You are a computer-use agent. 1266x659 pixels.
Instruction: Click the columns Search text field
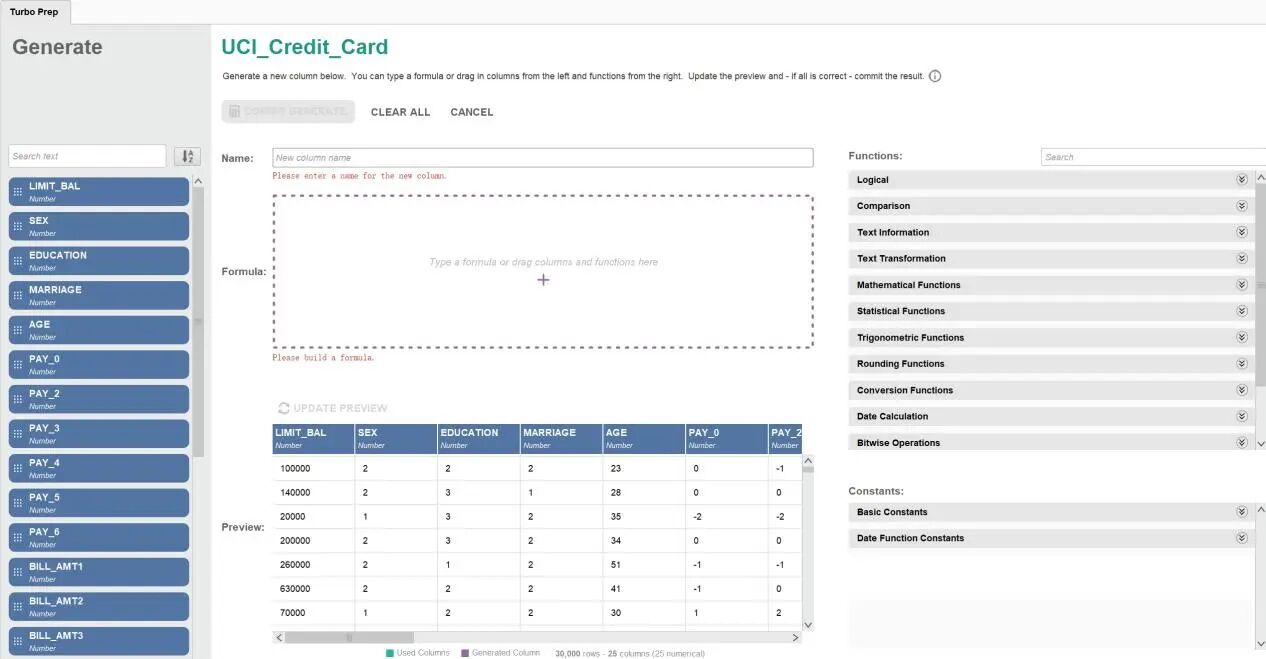(x=87, y=156)
